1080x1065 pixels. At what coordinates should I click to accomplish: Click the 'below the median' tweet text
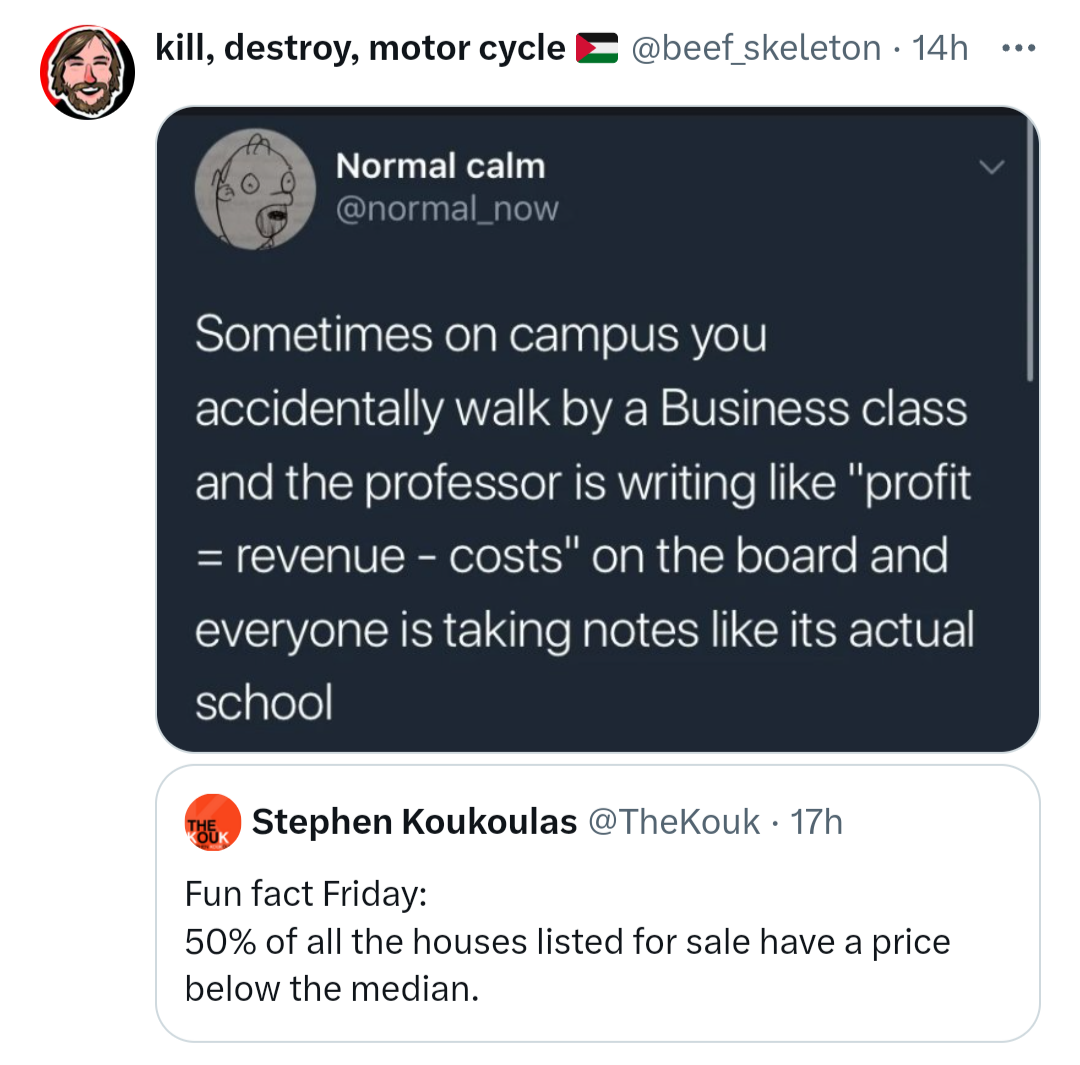[x=331, y=989]
